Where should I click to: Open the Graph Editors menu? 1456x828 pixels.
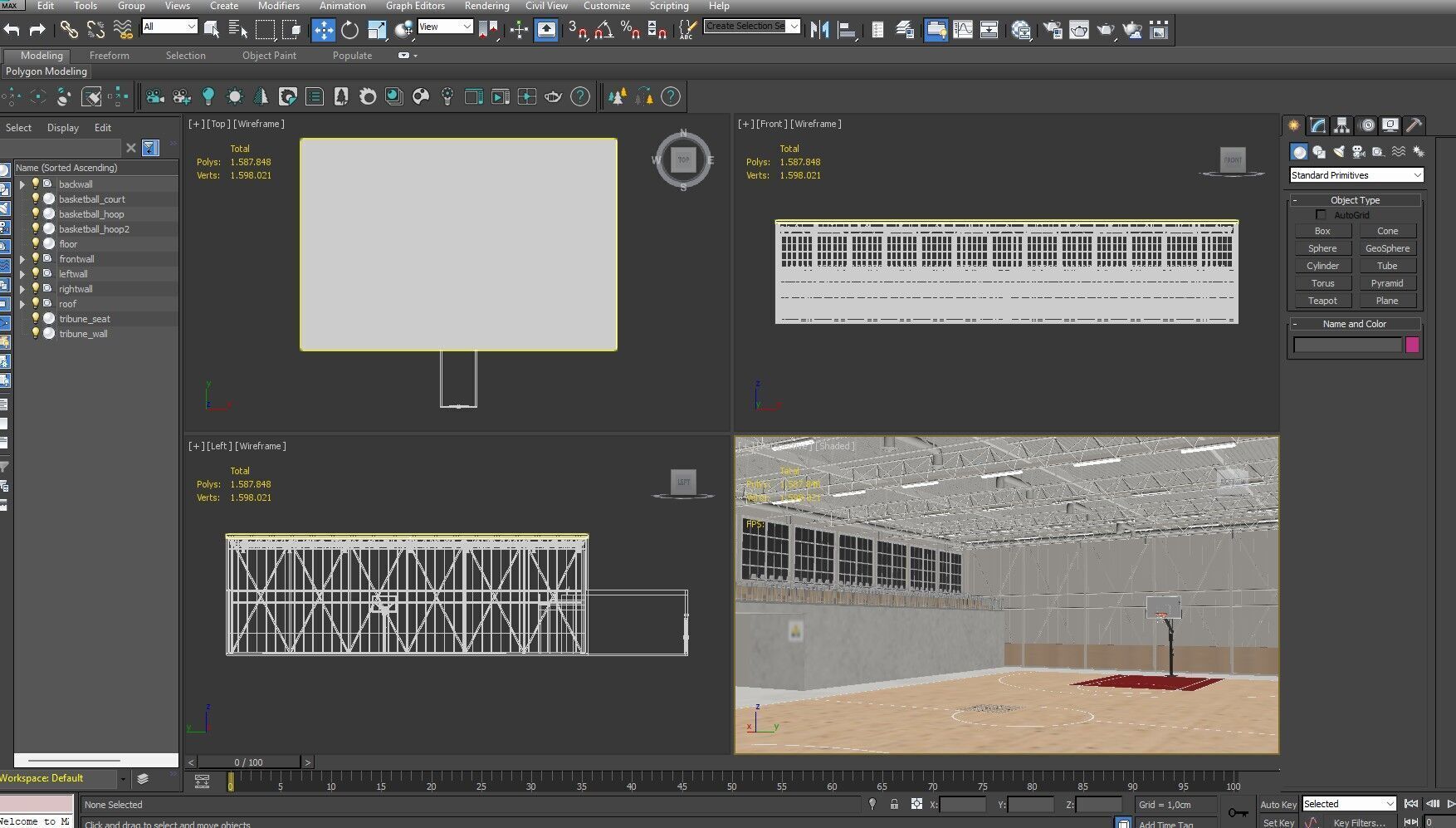pyautogui.click(x=415, y=6)
